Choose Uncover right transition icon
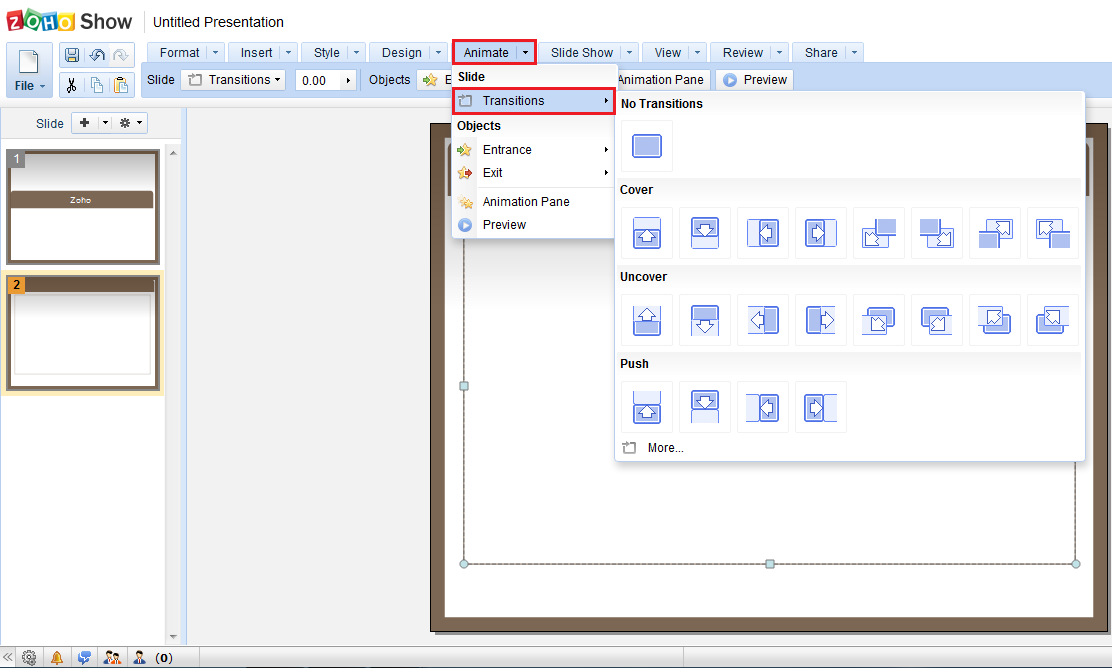Viewport: 1112px width, 668px height. [821, 321]
